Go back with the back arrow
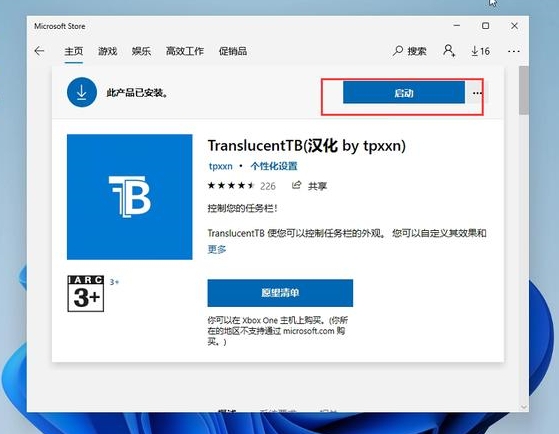 39,51
